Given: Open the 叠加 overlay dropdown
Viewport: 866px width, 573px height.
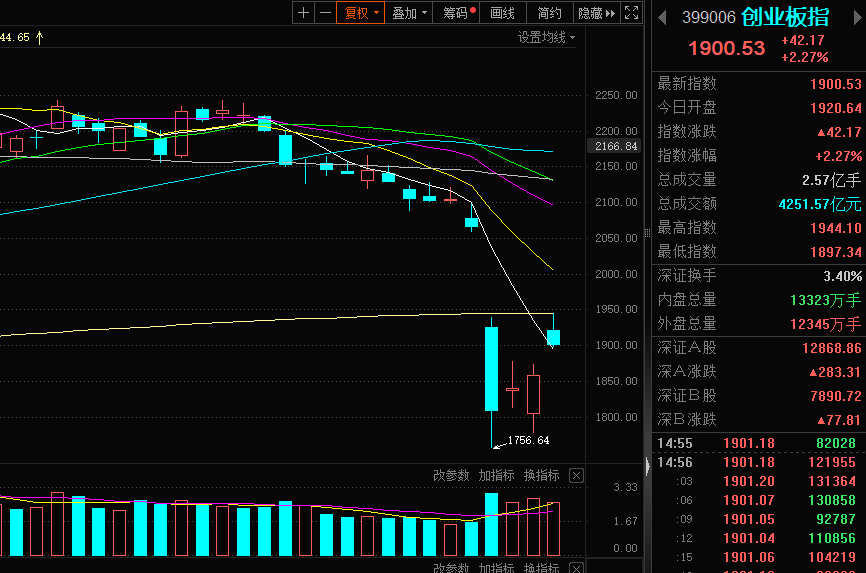Looking at the screenshot, I should [410, 13].
